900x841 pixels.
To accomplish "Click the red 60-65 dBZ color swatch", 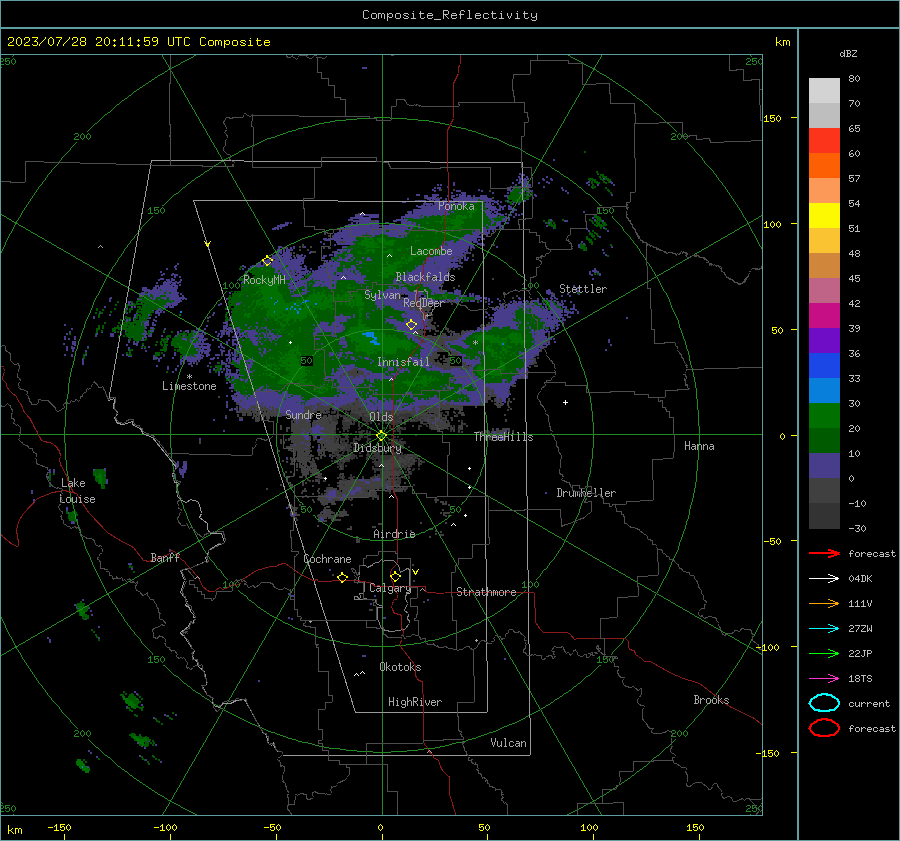I will [x=824, y=141].
